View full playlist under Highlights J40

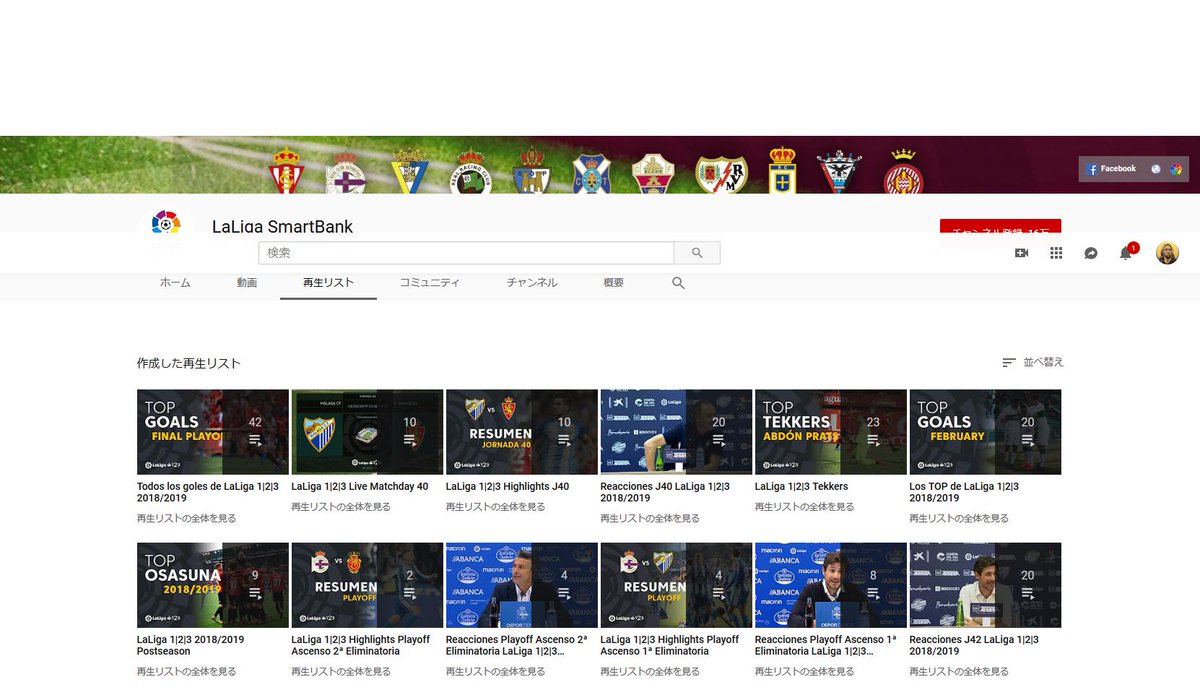(496, 507)
